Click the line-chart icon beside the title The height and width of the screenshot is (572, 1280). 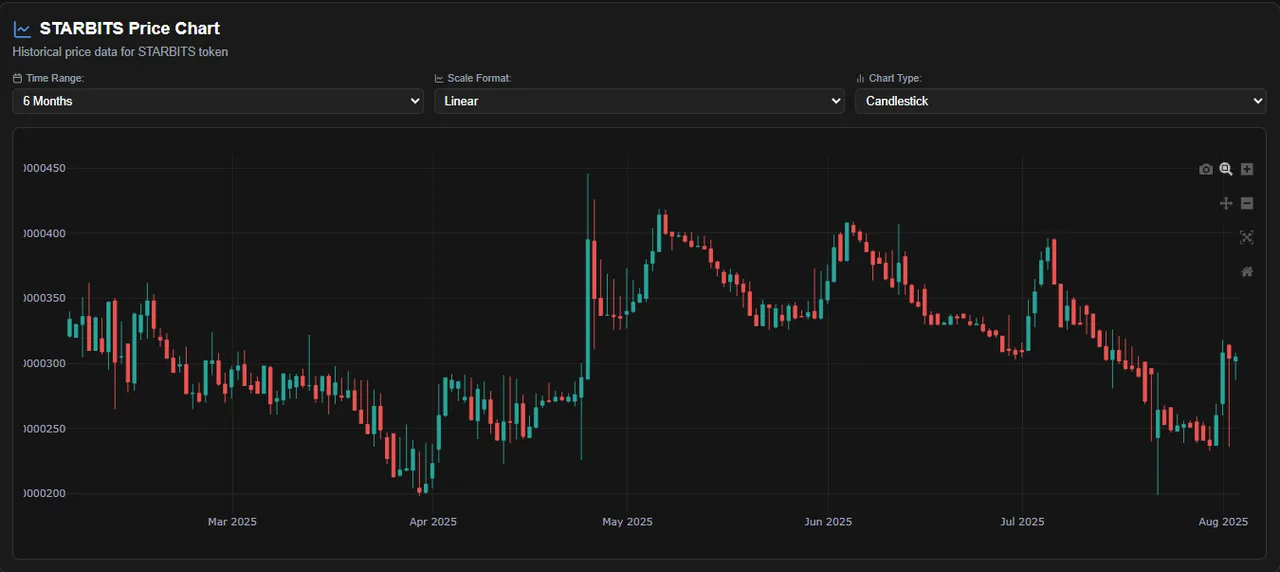point(22,29)
